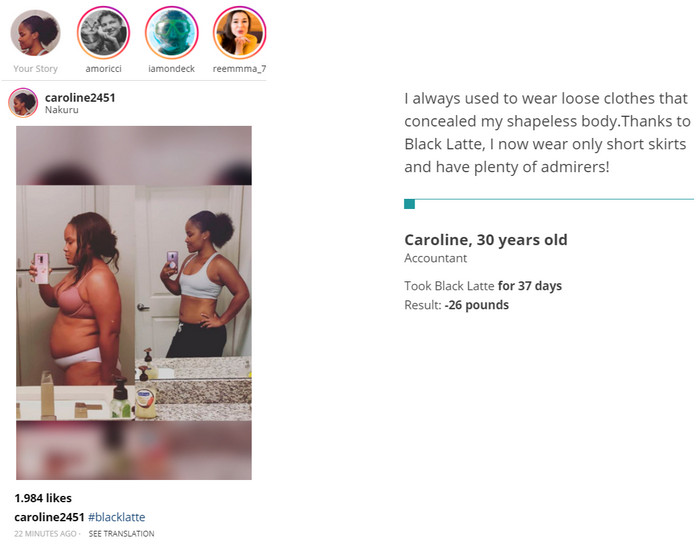Open the Your Story avatar circle

35,33
